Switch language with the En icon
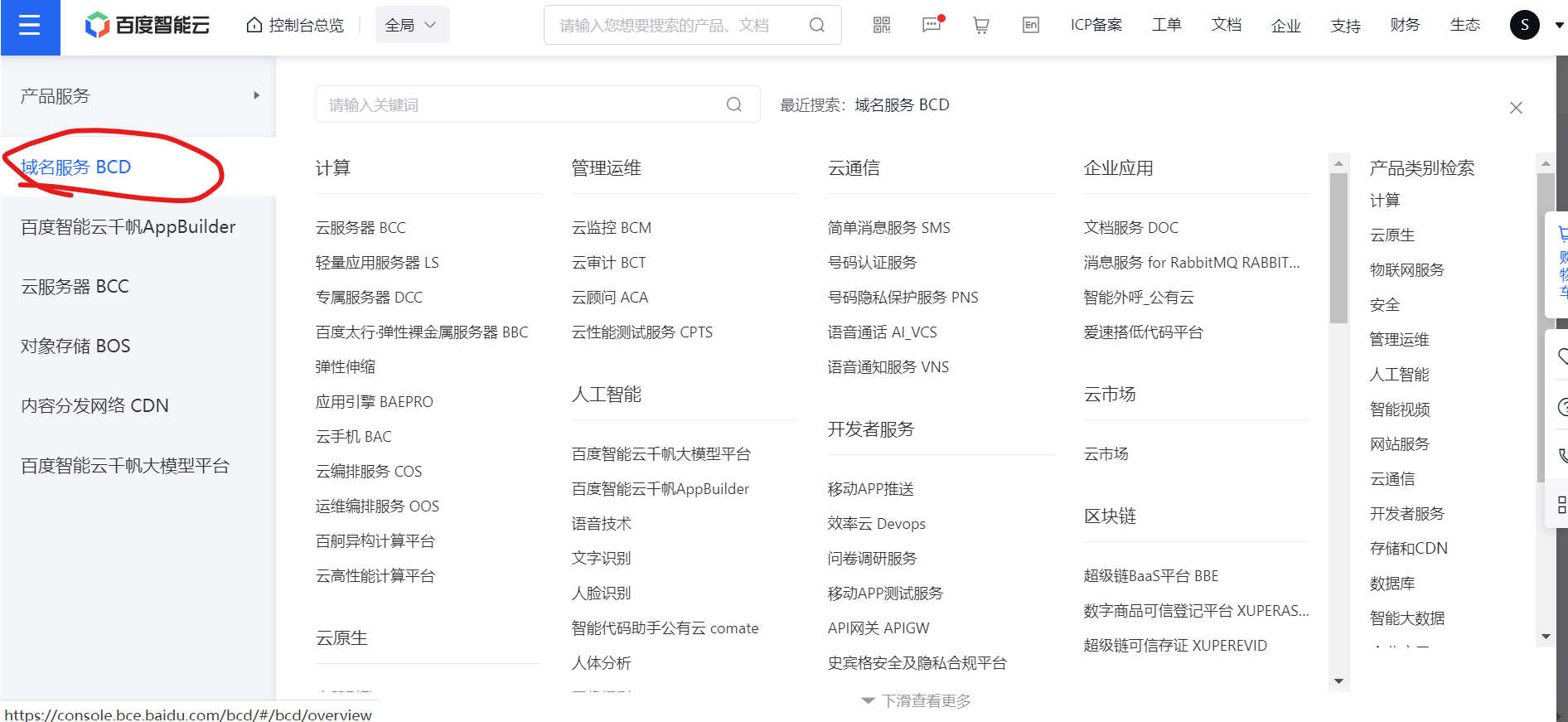The image size is (1568, 722). [x=1031, y=26]
